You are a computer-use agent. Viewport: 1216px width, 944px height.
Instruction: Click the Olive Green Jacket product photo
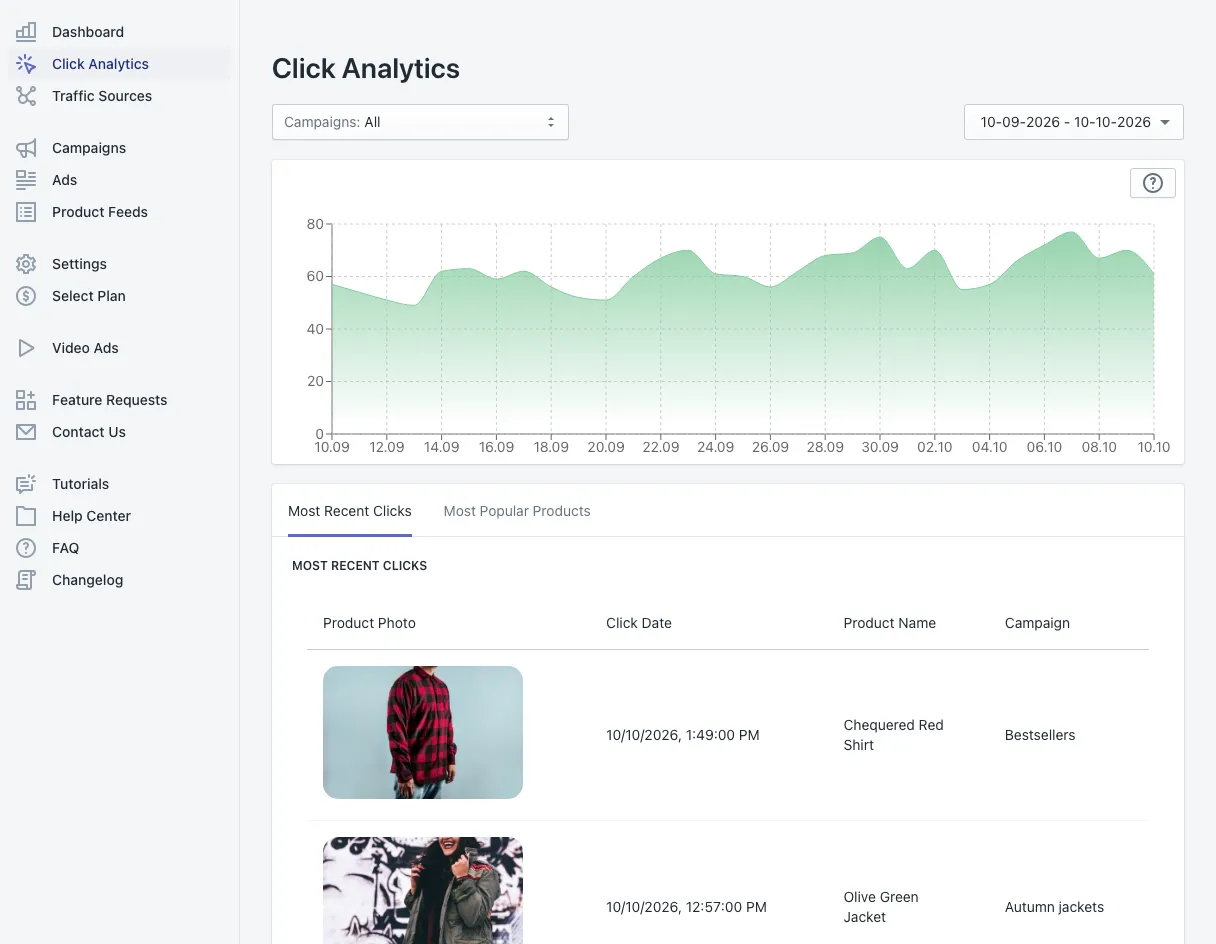(x=423, y=890)
